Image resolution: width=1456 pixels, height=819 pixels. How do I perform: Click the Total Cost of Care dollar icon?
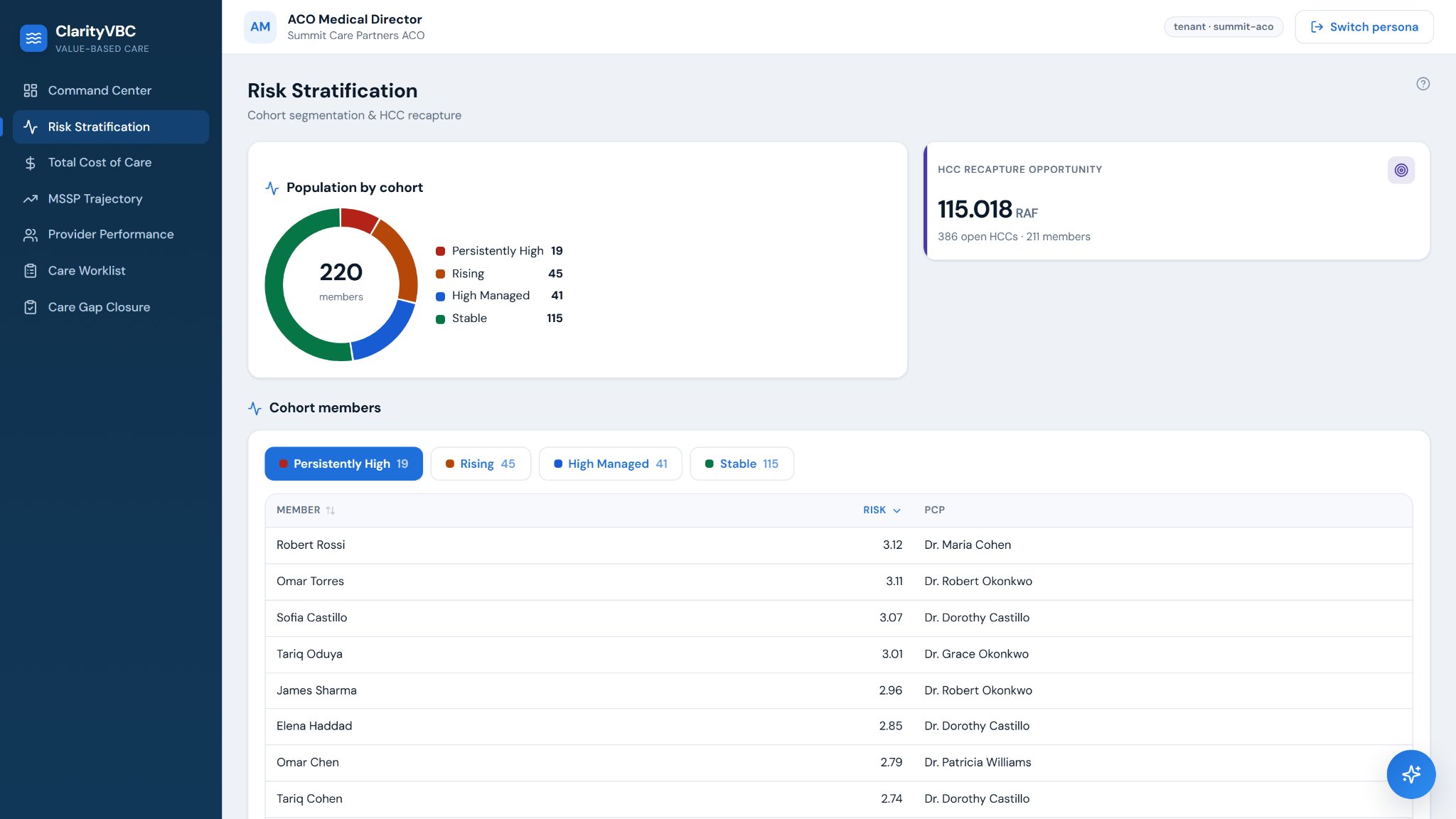coord(30,163)
